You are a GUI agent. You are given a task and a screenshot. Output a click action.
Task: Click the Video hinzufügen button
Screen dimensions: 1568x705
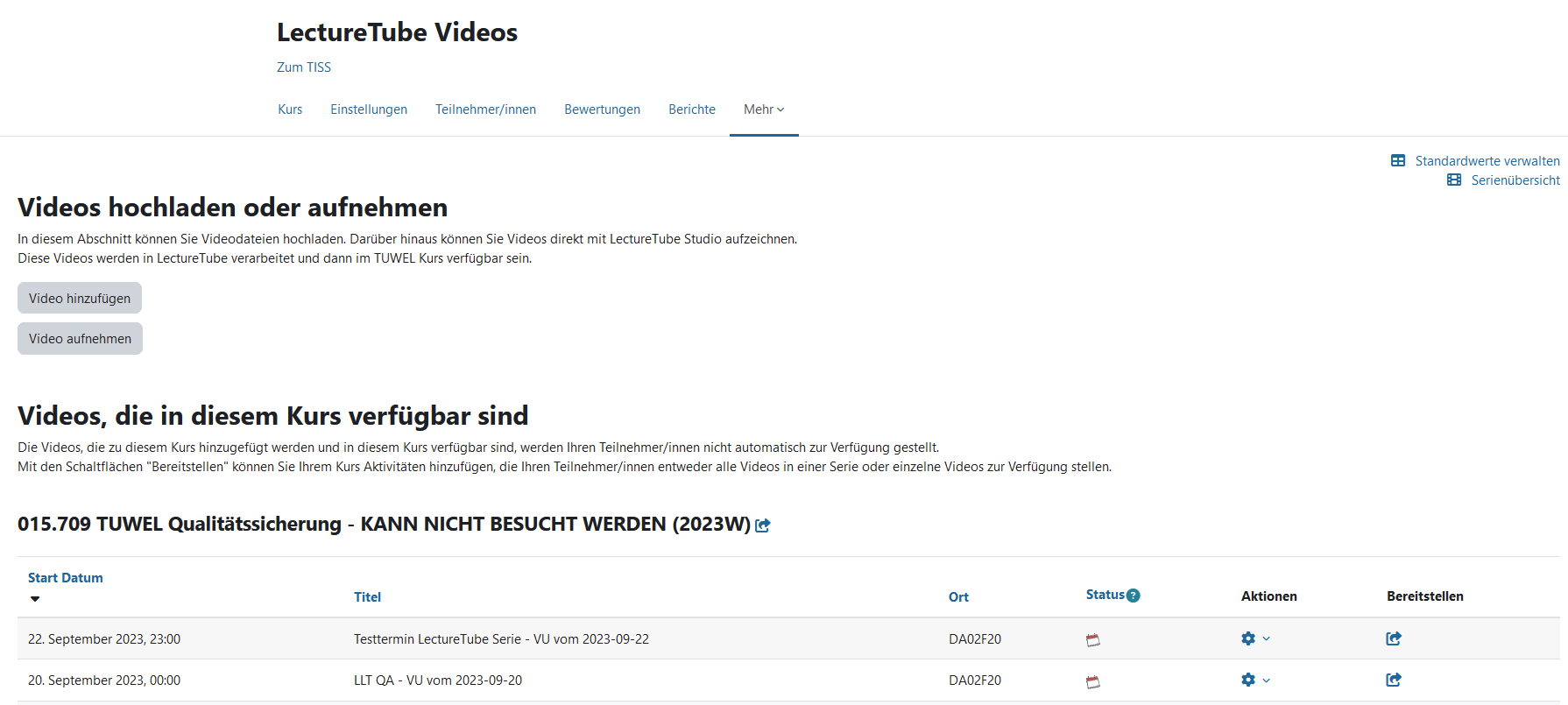(80, 298)
